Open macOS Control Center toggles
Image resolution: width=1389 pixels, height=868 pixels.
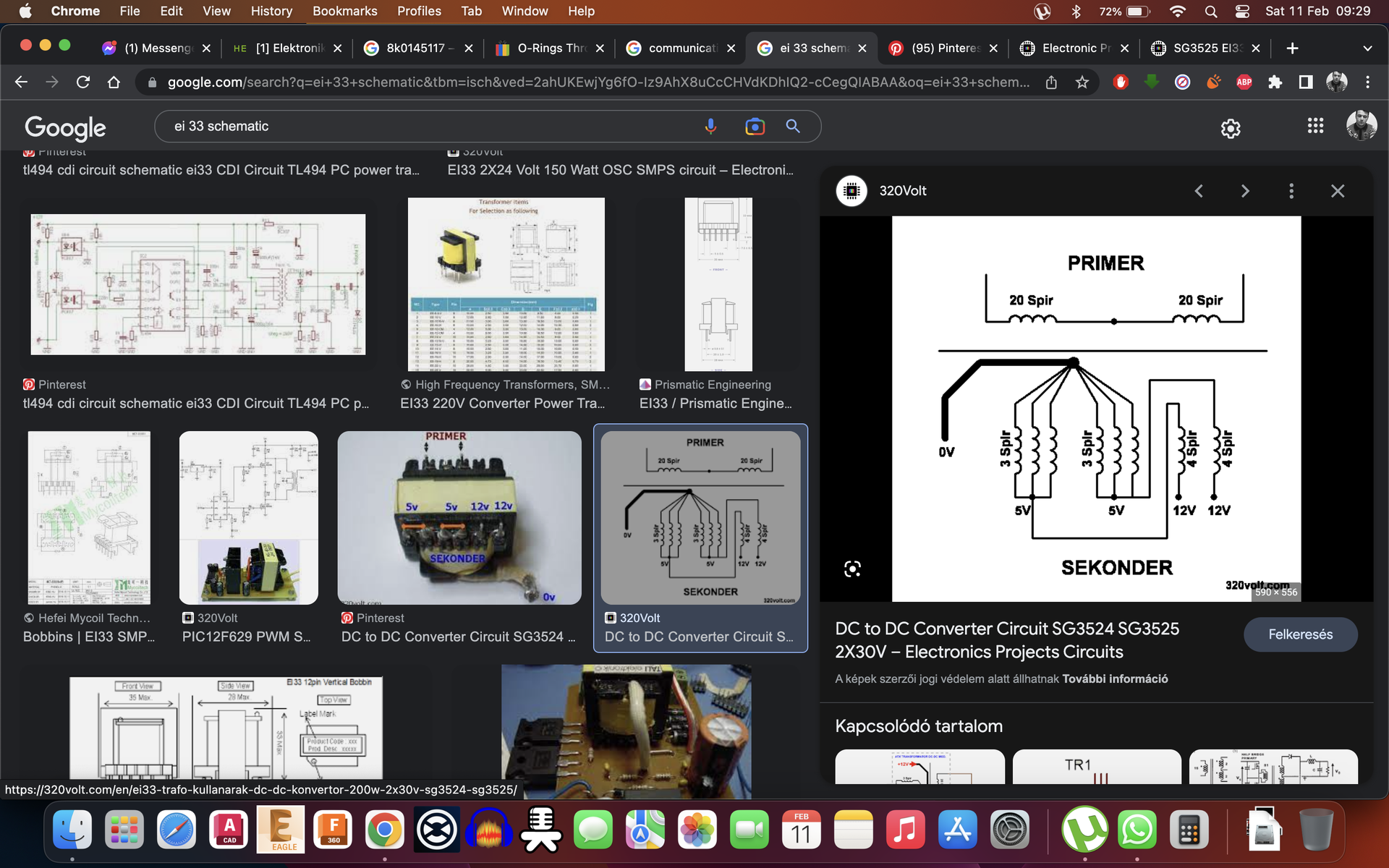[x=1242, y=12]
